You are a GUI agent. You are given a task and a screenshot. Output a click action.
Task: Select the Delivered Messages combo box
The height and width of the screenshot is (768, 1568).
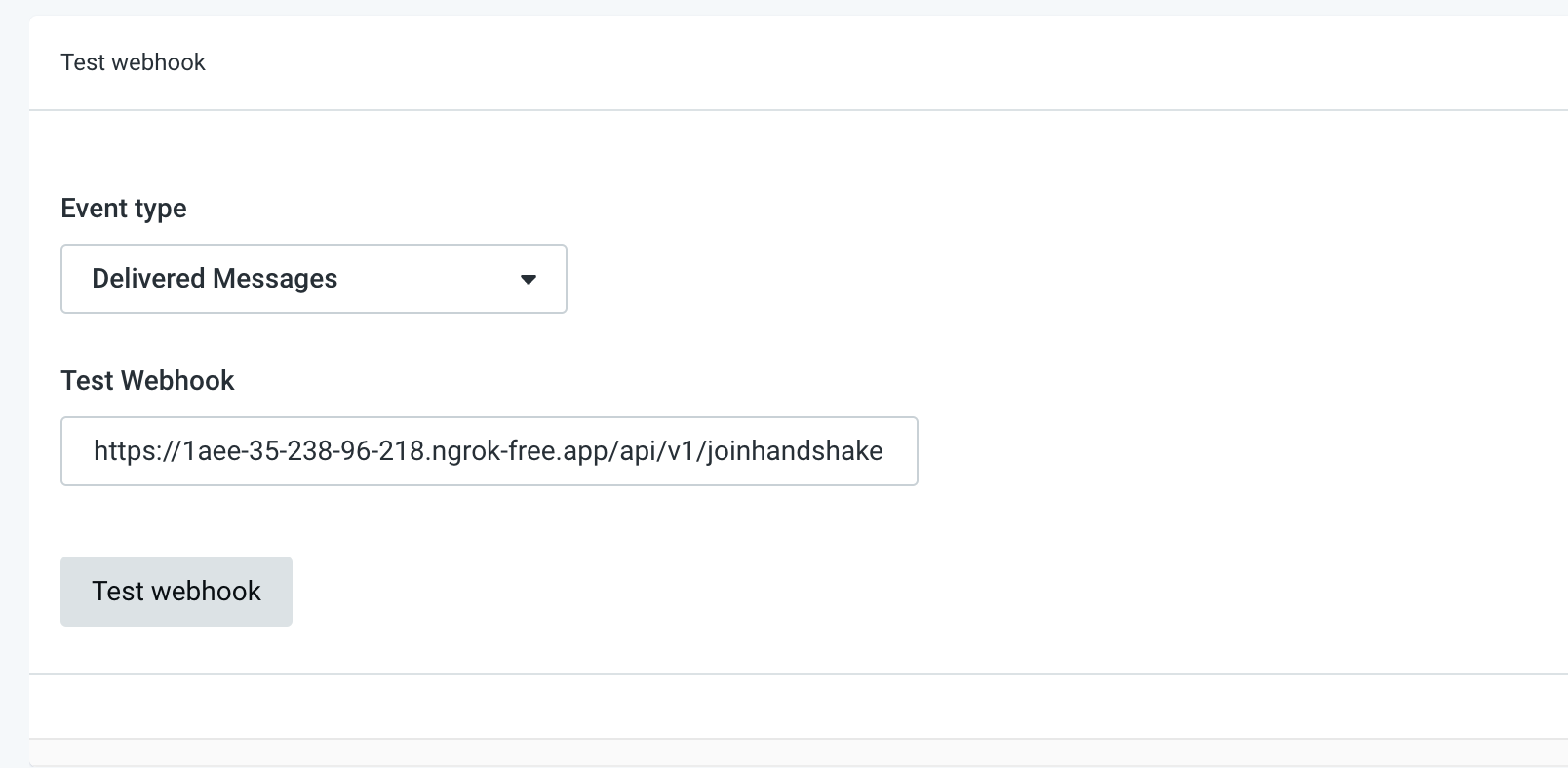(x=313, y=279)
